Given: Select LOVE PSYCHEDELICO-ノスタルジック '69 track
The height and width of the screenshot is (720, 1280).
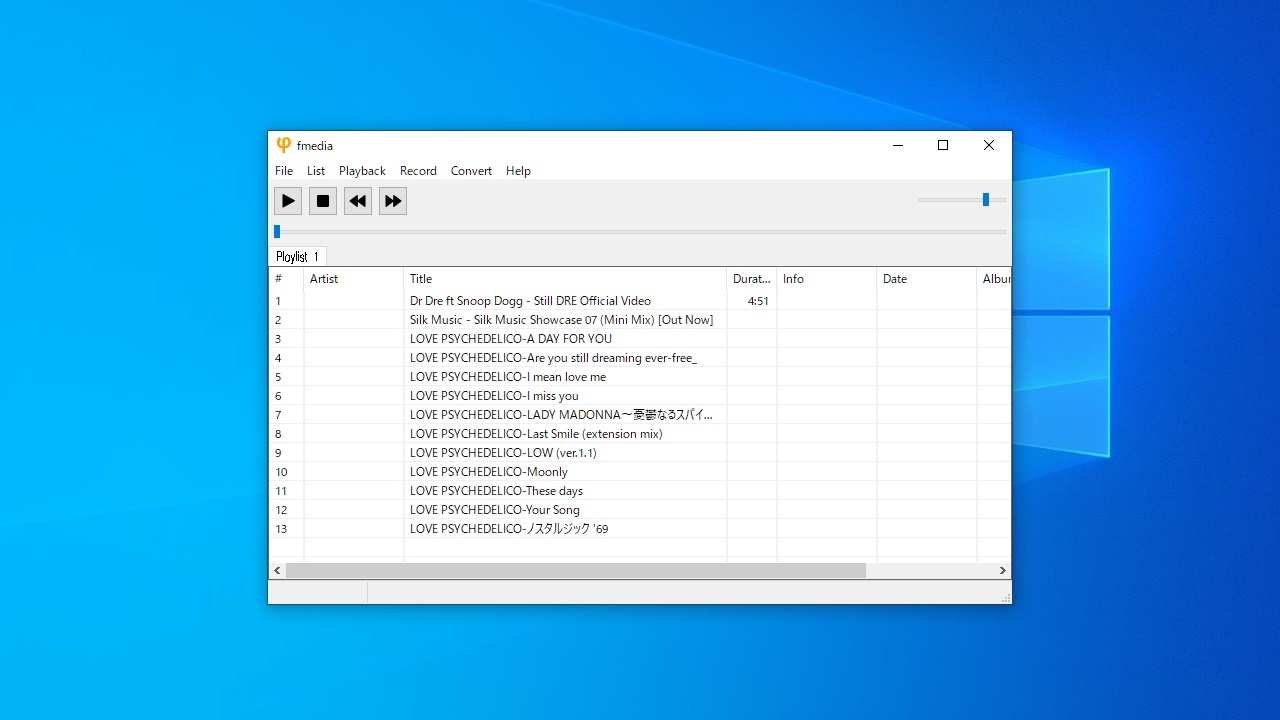Looking at the screenshot, I should point(508,529).
